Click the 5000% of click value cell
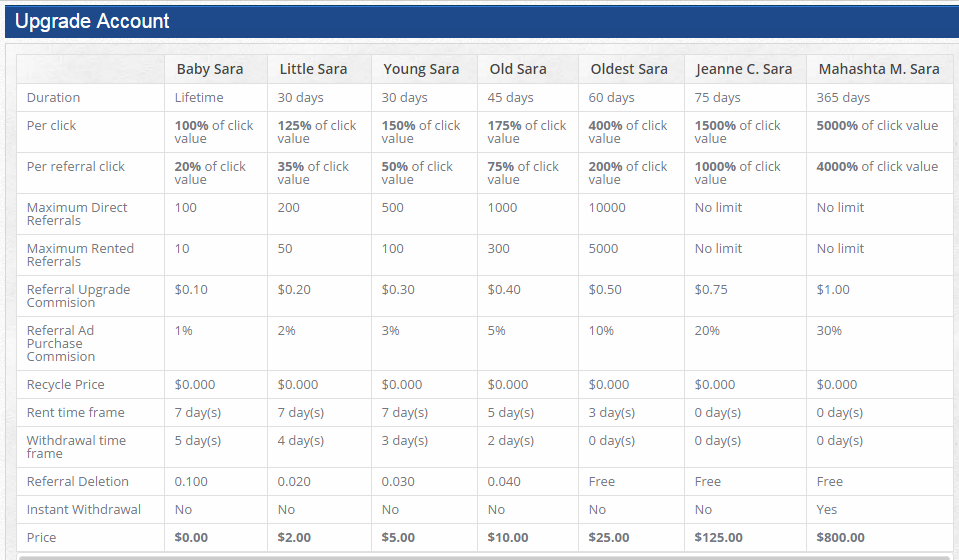Screen dimensions: 959x560 click(x=877, y=126)
